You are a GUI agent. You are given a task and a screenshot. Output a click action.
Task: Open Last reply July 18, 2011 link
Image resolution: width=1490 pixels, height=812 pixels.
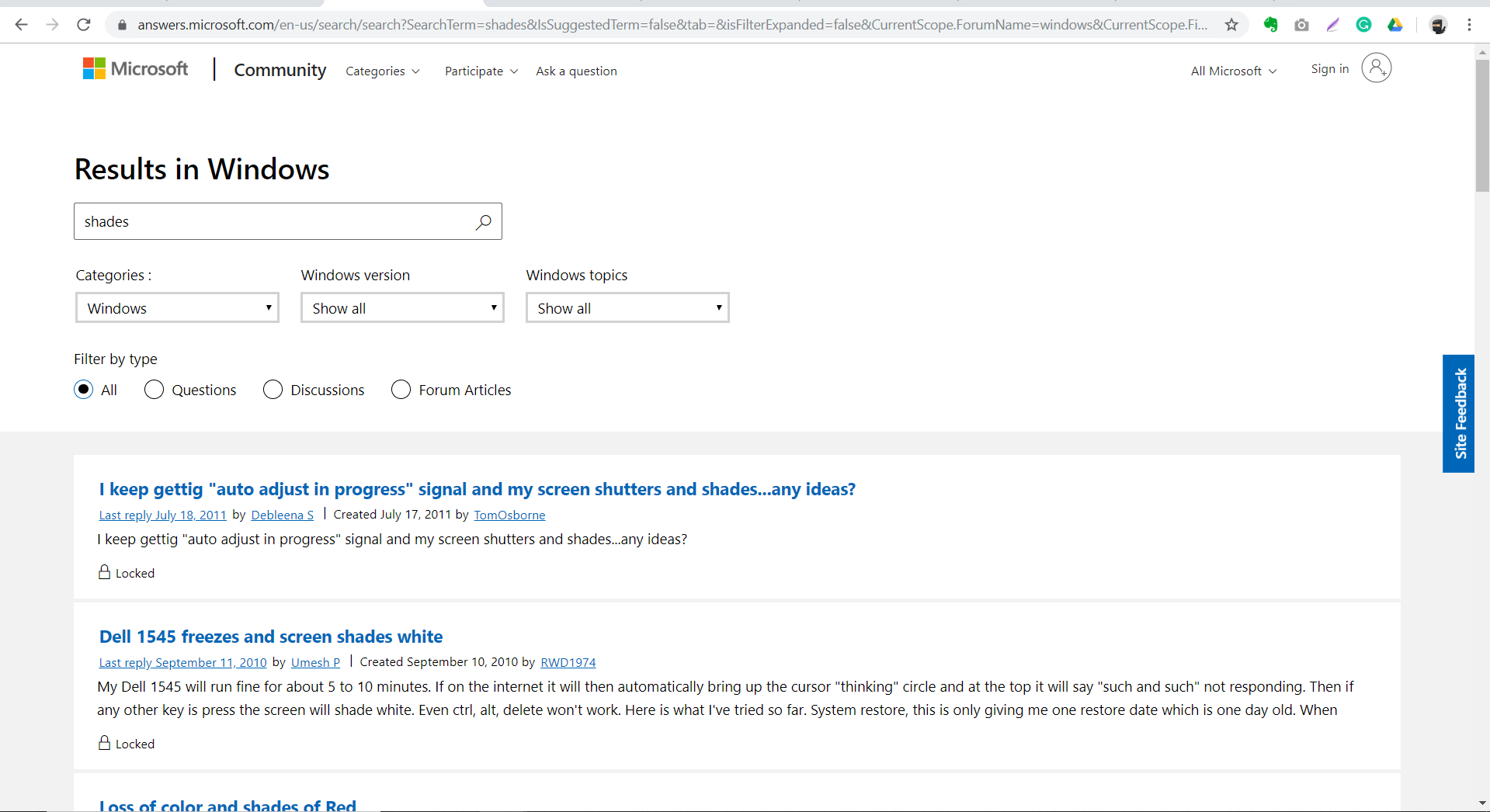(x=163, y=515)
